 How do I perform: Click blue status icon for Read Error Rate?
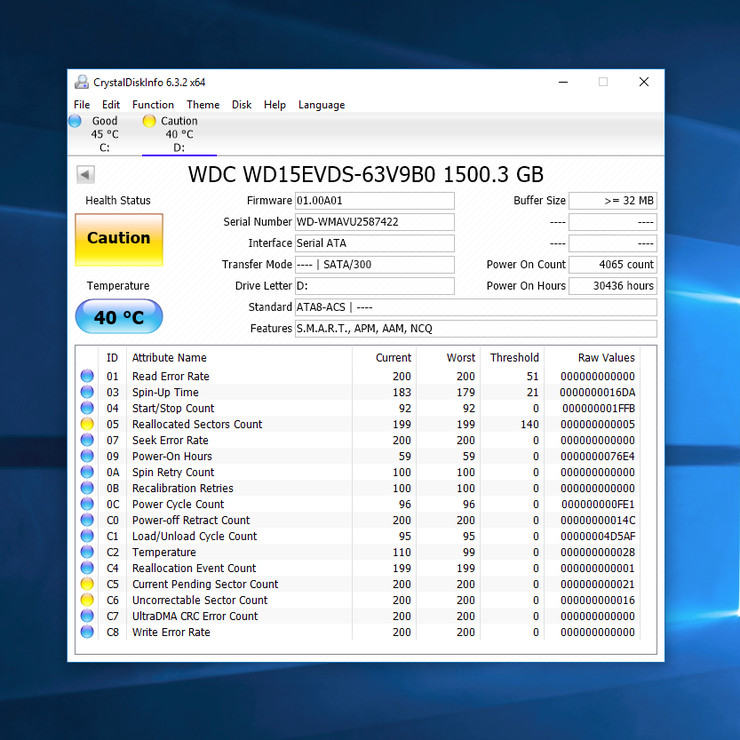(87, 376)
